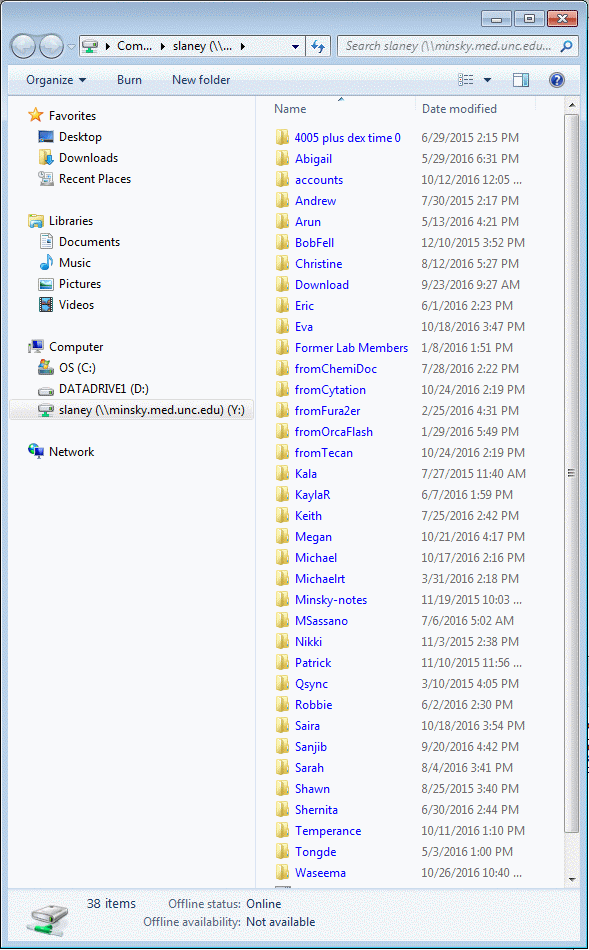The height and width of the screenshot is (950, 589).
Task: Click inside the Search slaney field
Action: tap(448, 46)
